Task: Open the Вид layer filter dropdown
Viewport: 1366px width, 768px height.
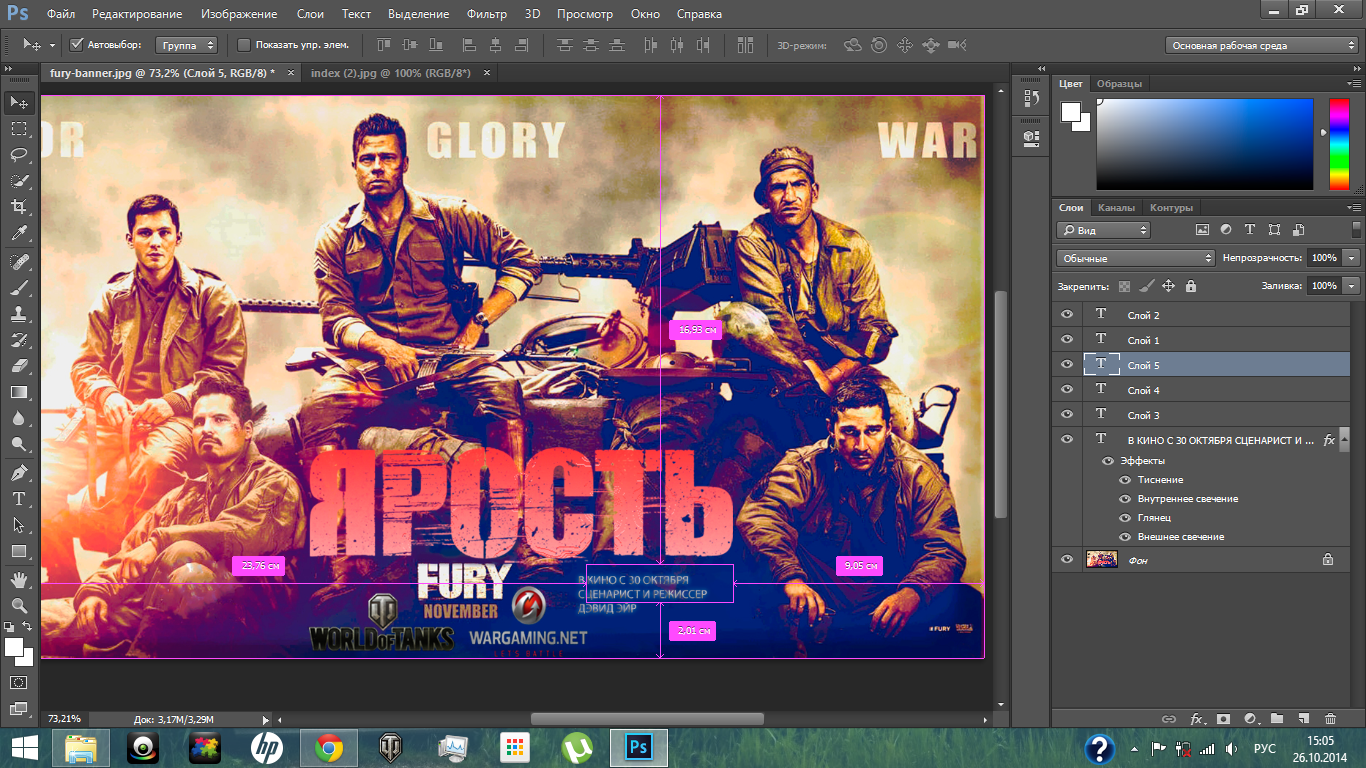Action: coord(1104,230)
